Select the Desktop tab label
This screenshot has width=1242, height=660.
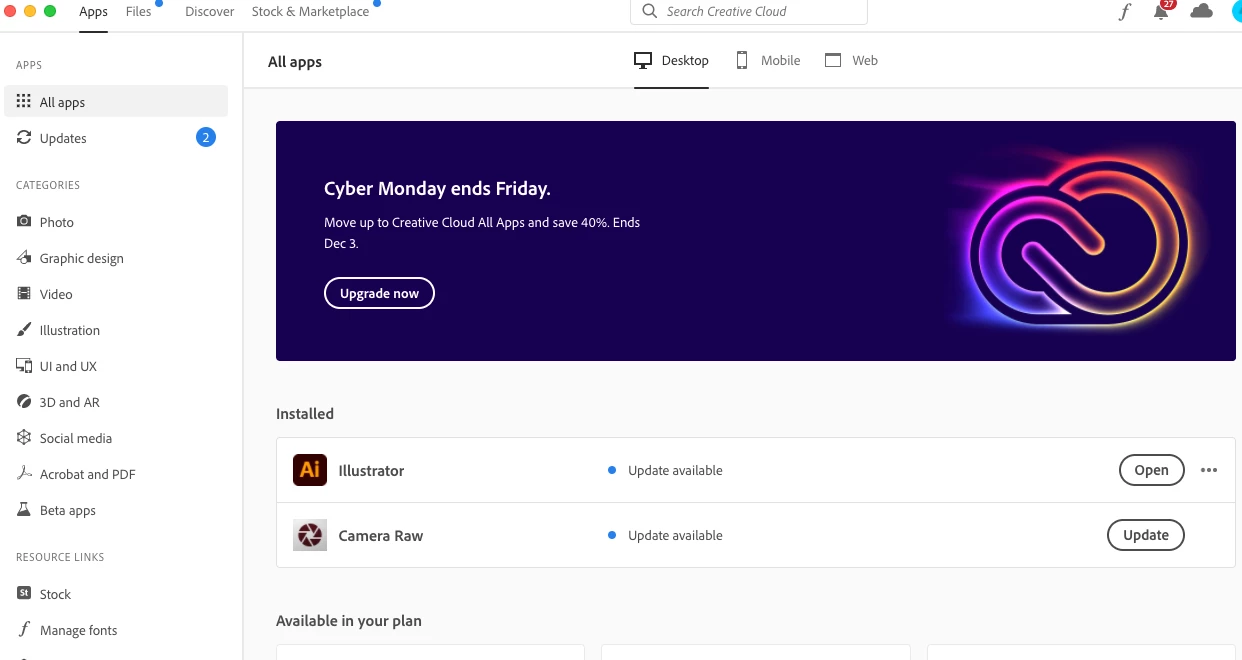coord(685,61)
